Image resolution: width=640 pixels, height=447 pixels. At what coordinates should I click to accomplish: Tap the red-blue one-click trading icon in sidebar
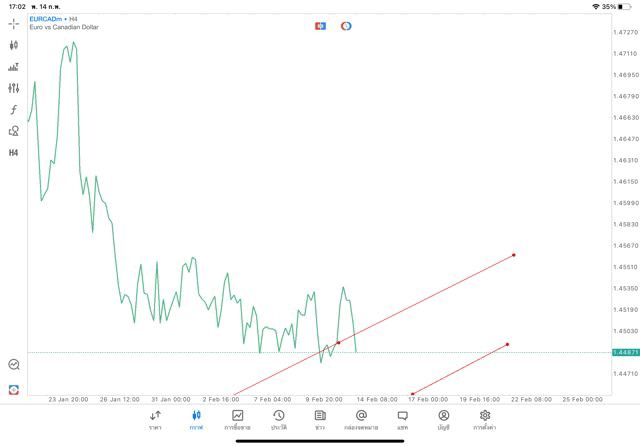pos(14,390)
